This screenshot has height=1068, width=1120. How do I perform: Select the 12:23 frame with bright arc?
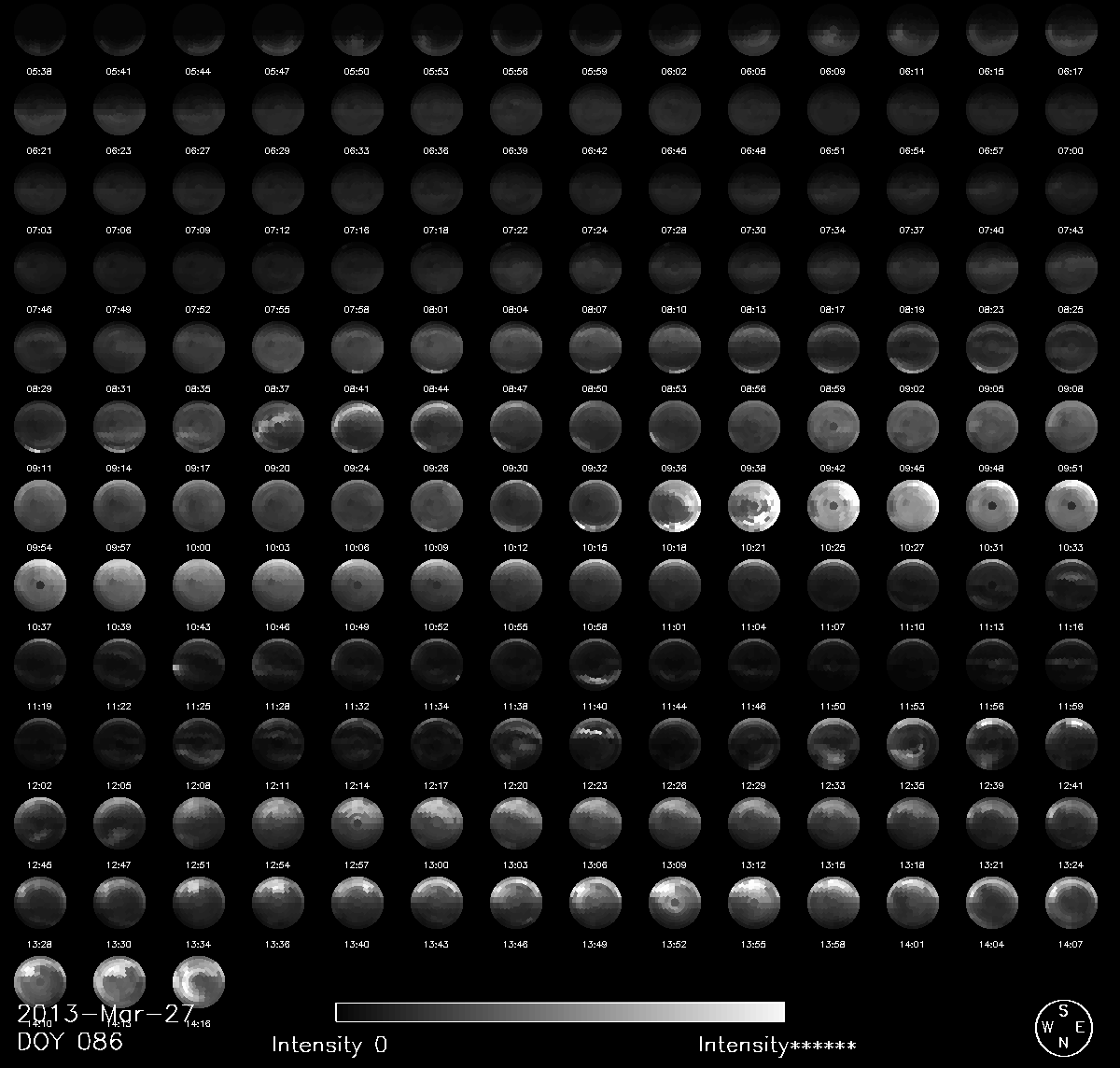click(595, 746)
